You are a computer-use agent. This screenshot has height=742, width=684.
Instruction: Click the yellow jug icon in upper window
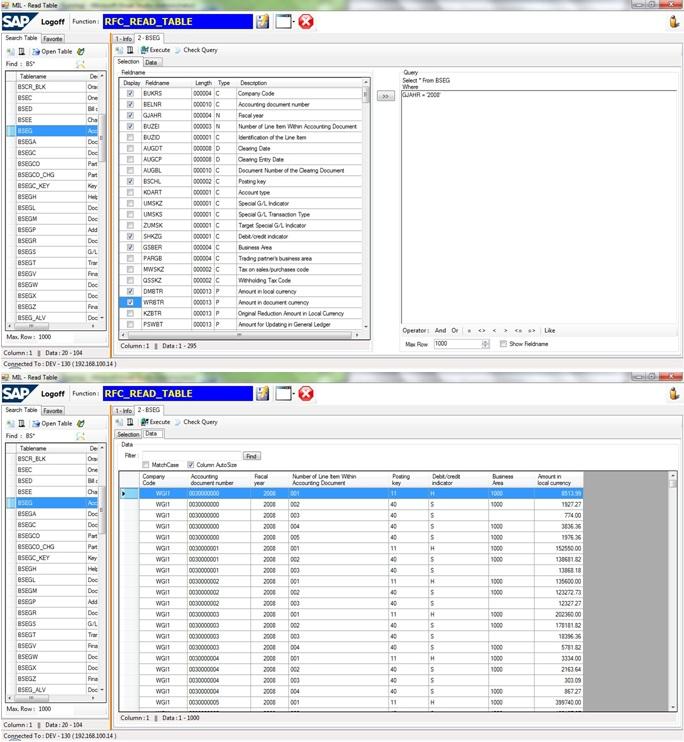[x=674, y=22]
